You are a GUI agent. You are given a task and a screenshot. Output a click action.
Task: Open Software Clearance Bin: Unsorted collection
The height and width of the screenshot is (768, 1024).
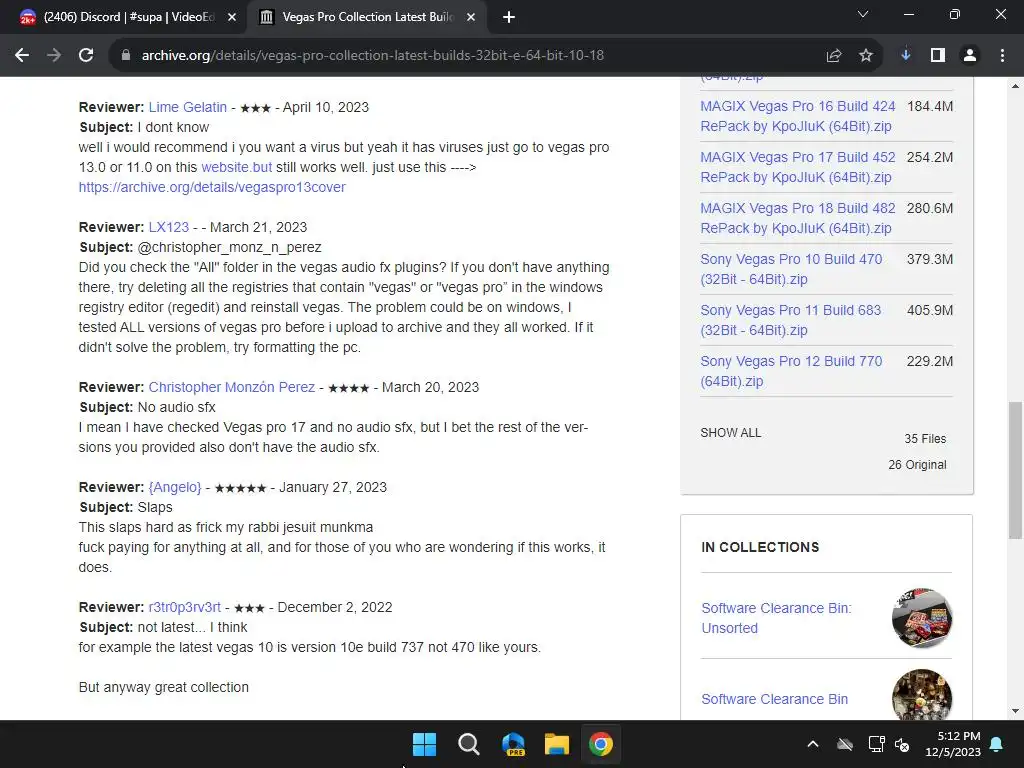tap(776, 618)
